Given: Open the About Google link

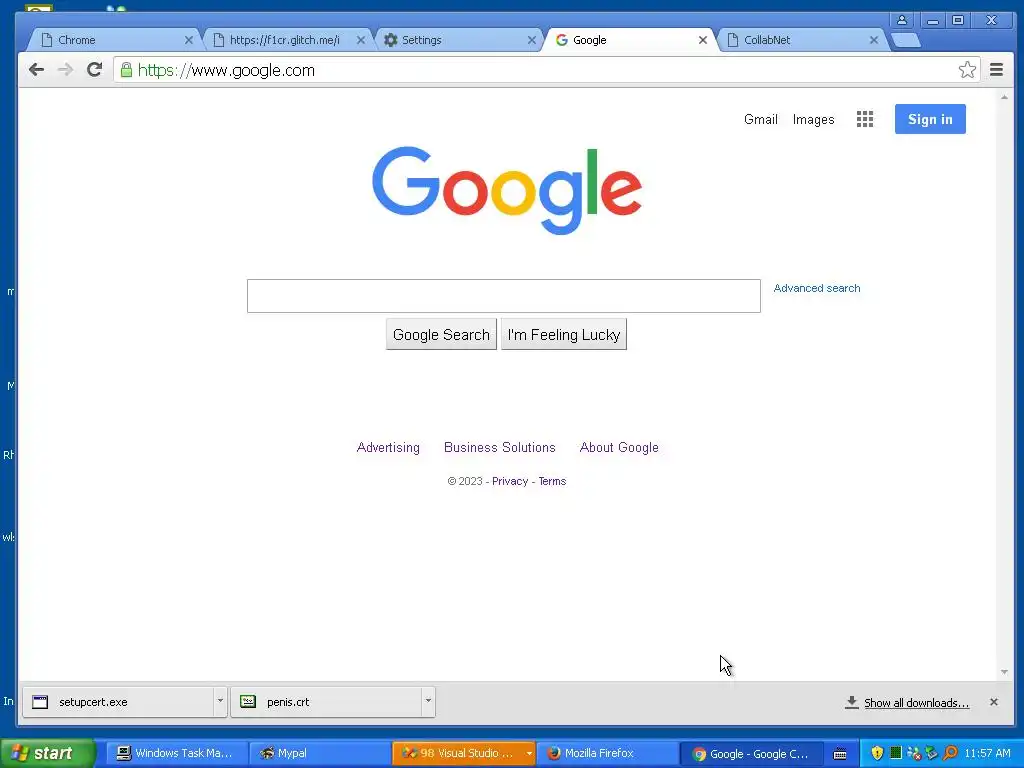Looking at the screenshot, I should coord(619,447).
